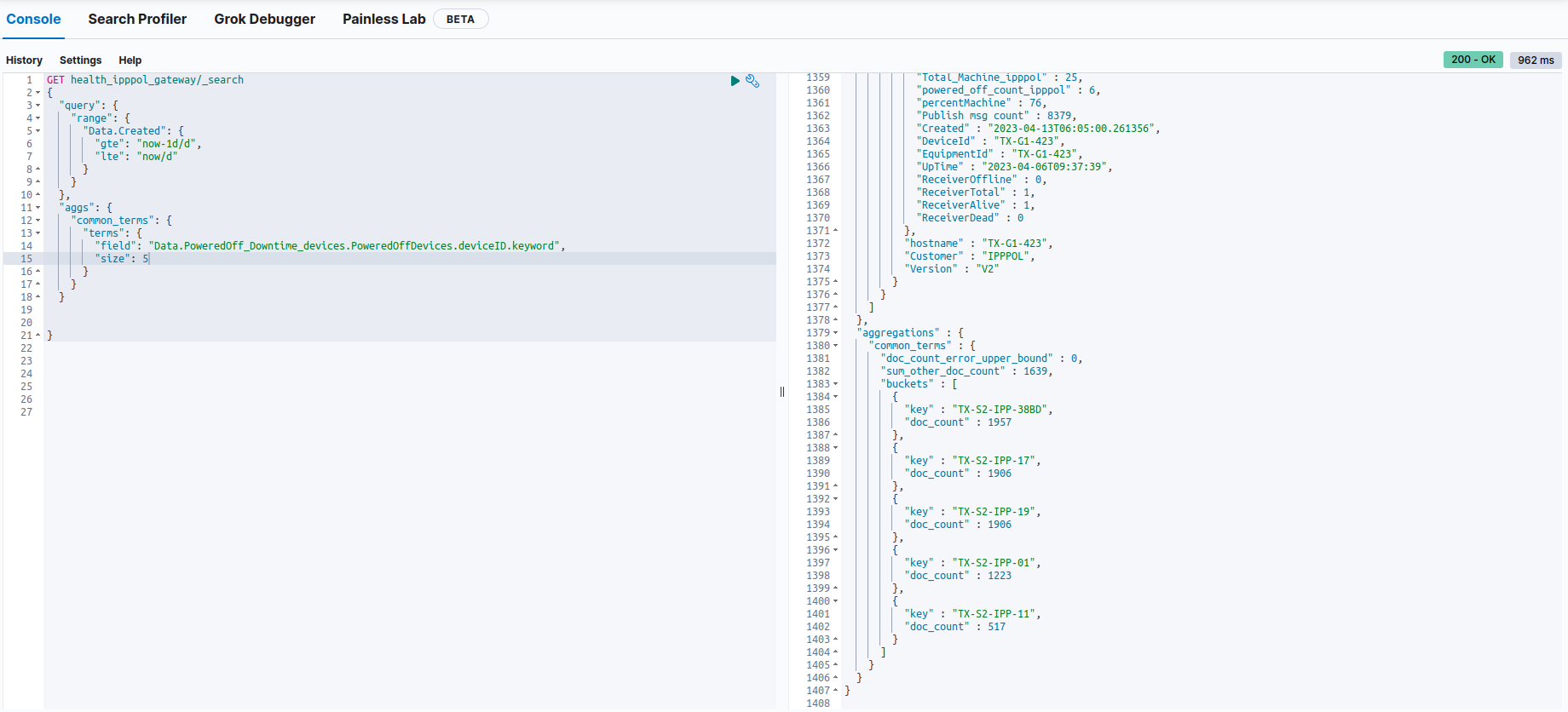Collapse "aggregations" at response line 1379
Image resolution: width=1568 pixels, height=712 pixels.
[835, 333]
